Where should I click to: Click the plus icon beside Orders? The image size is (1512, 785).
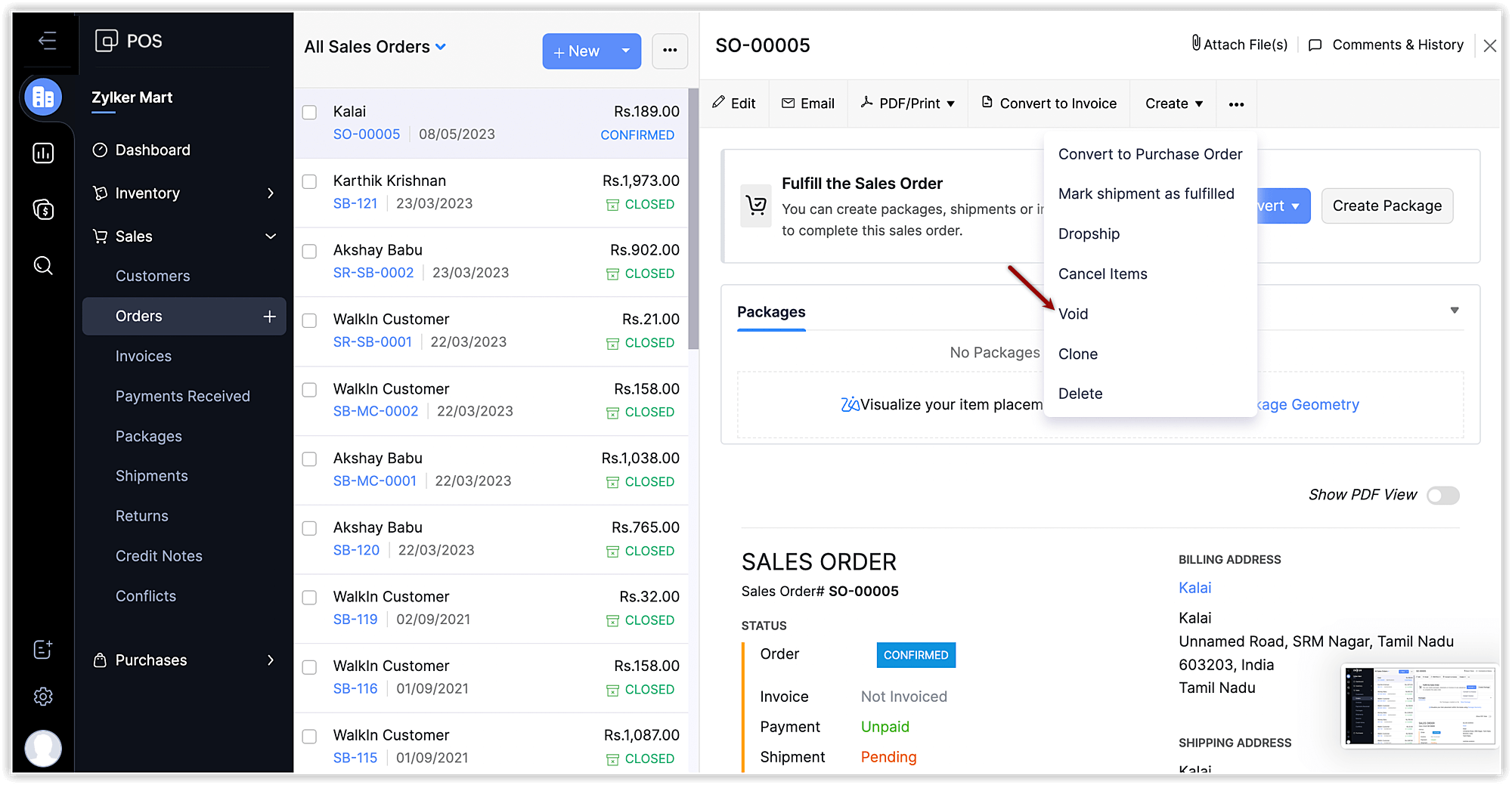coord(269,317)
